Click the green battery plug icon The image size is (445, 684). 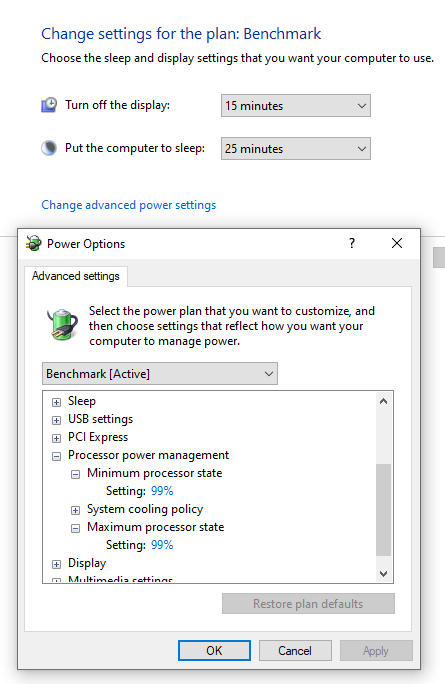point(62,324)
